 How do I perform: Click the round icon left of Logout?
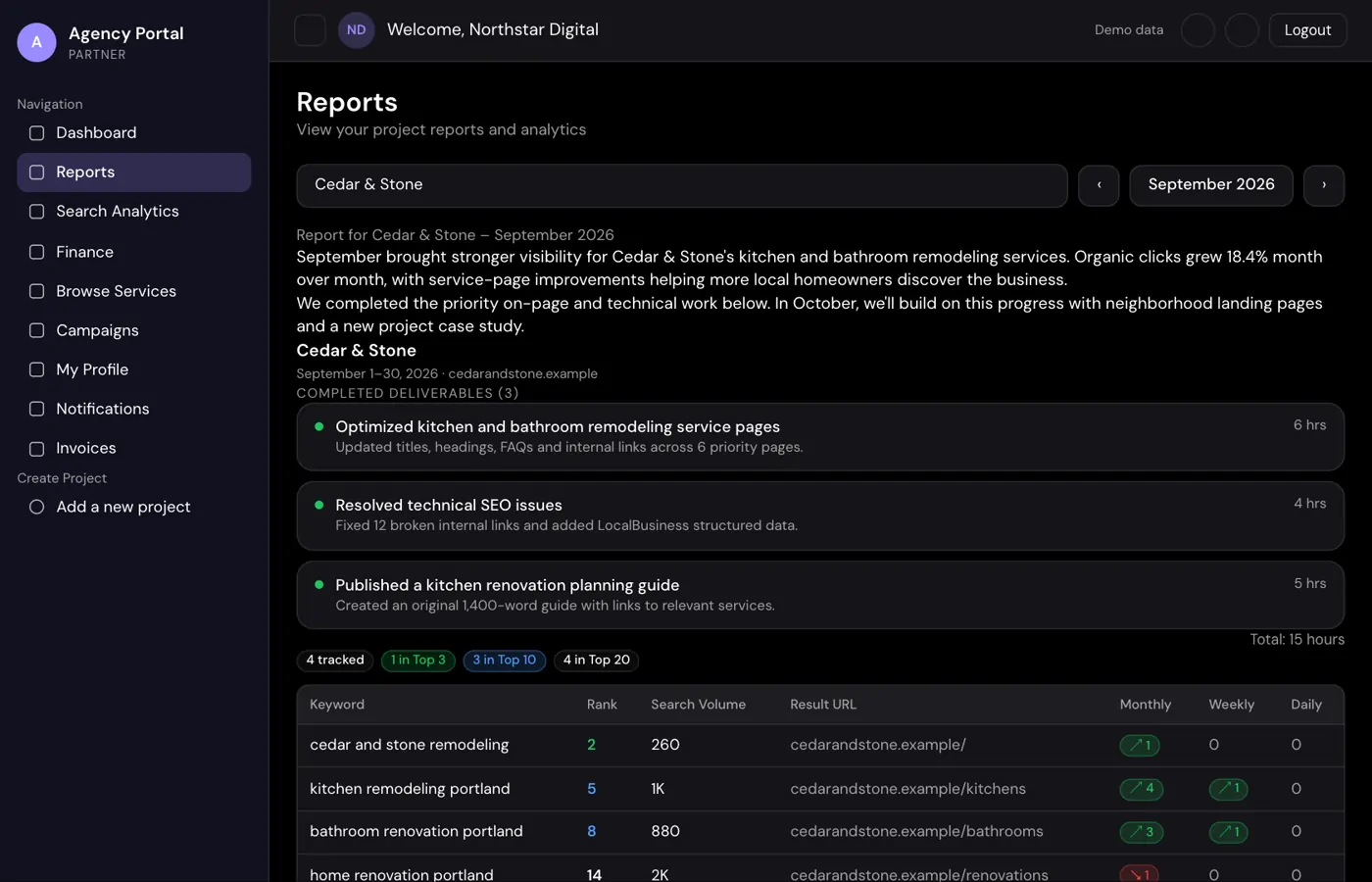click(x=1242, y=30)
